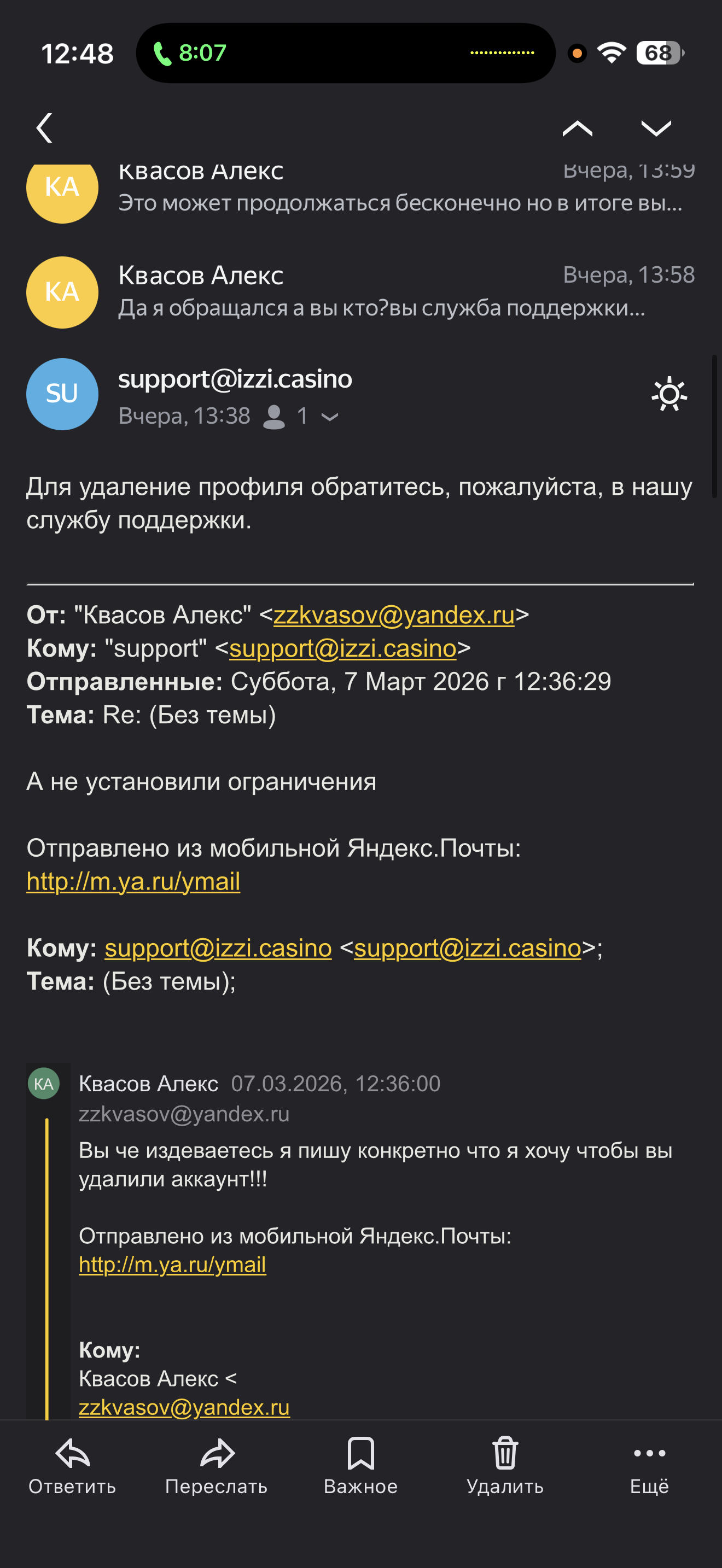Expand collapsed Квасов Алекс message from 13:58
The height and width of the screenshot is (1568, 722).
tap(381, 292)
